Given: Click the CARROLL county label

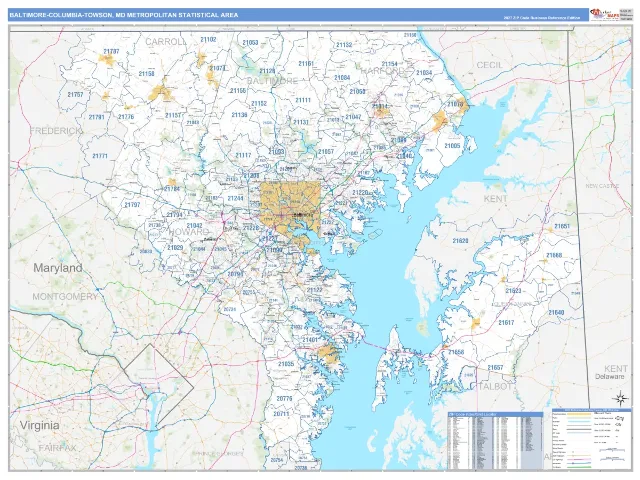Looking at the screenshot, I should tap(165, 42).
